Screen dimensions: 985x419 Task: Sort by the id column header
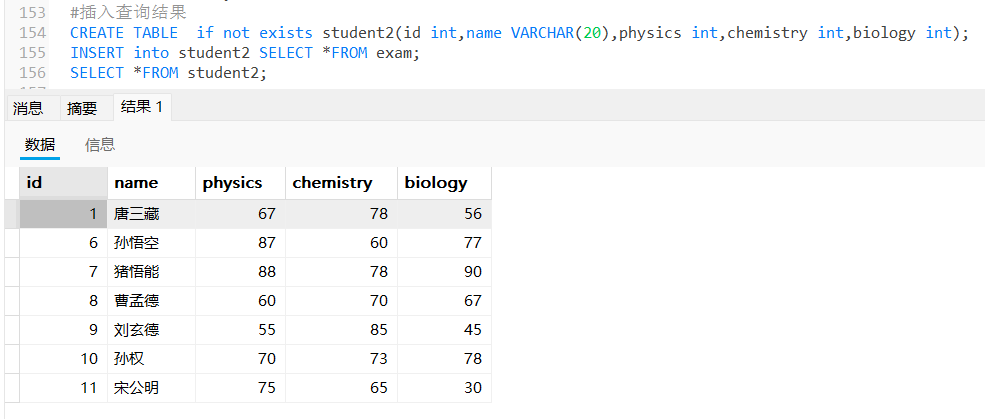pyautogui.click(x=63, y=183)
